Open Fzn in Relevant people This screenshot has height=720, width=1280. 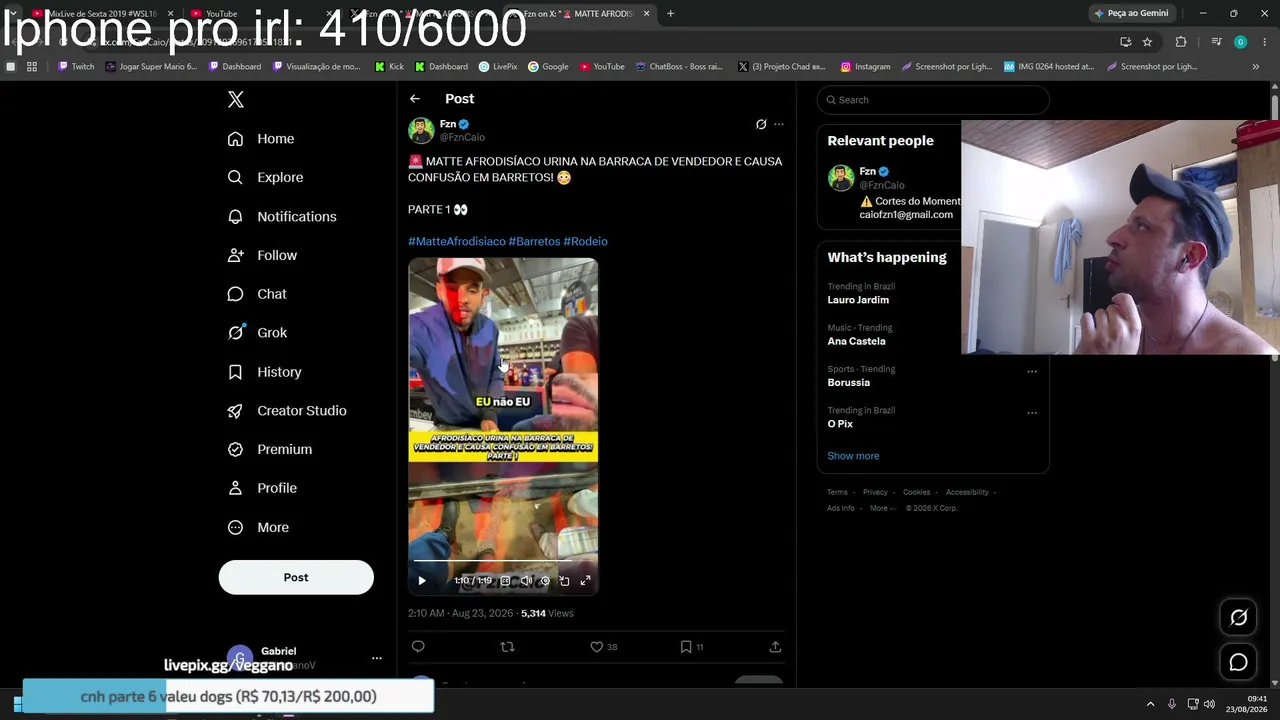pyautogui.click(x=867, y=171)
